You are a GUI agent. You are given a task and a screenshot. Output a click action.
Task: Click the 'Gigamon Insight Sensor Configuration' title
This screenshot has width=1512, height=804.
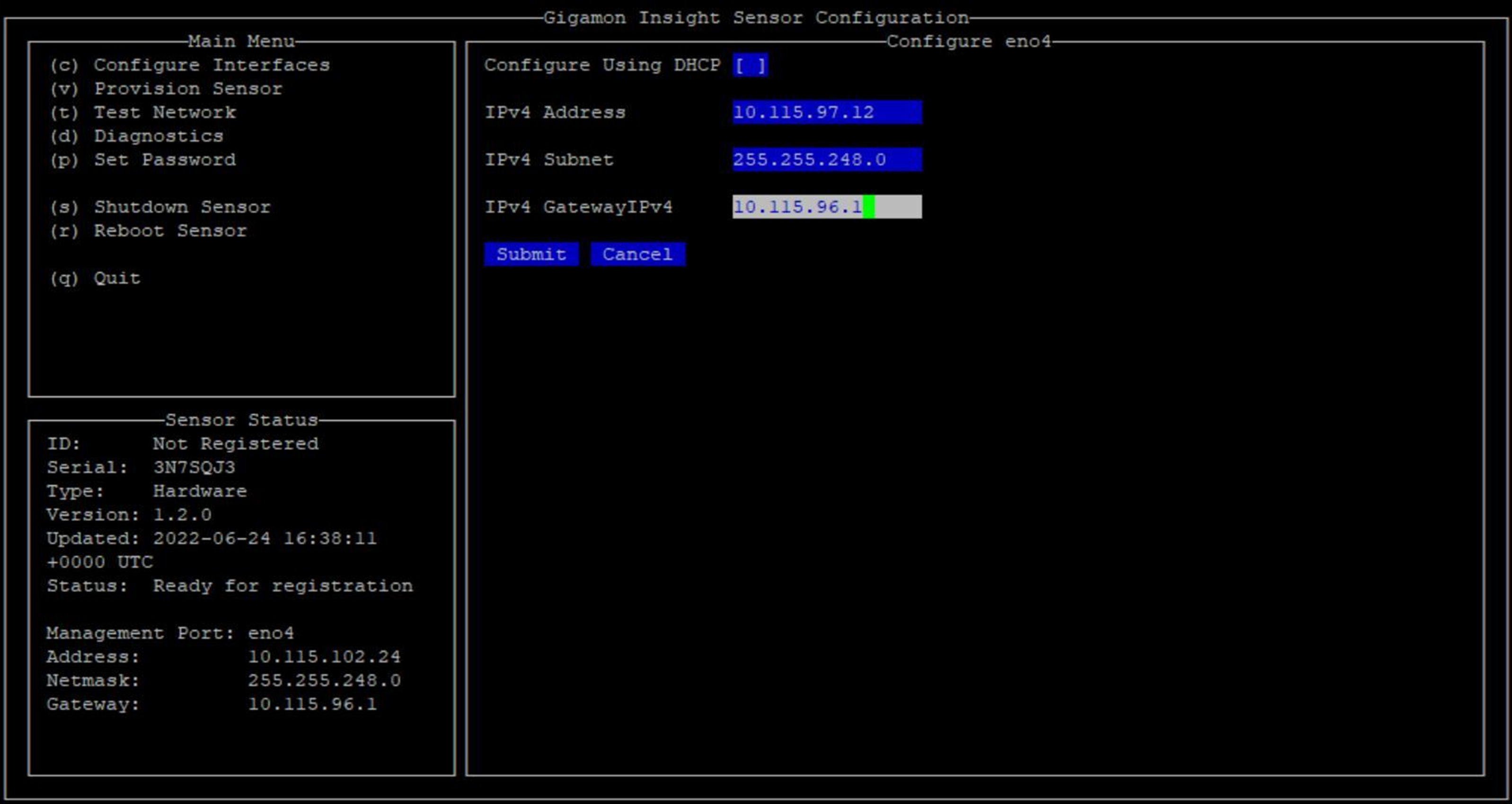tap(756, 18)
